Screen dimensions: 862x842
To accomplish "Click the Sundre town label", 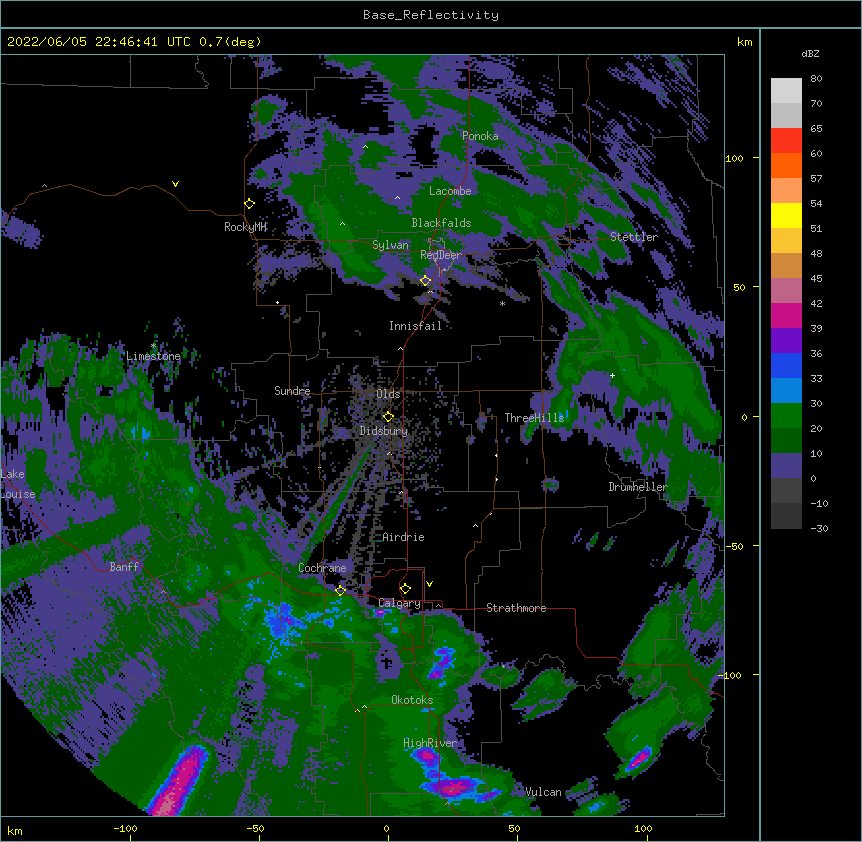I will pyautogui.click(x=292, y=391).
